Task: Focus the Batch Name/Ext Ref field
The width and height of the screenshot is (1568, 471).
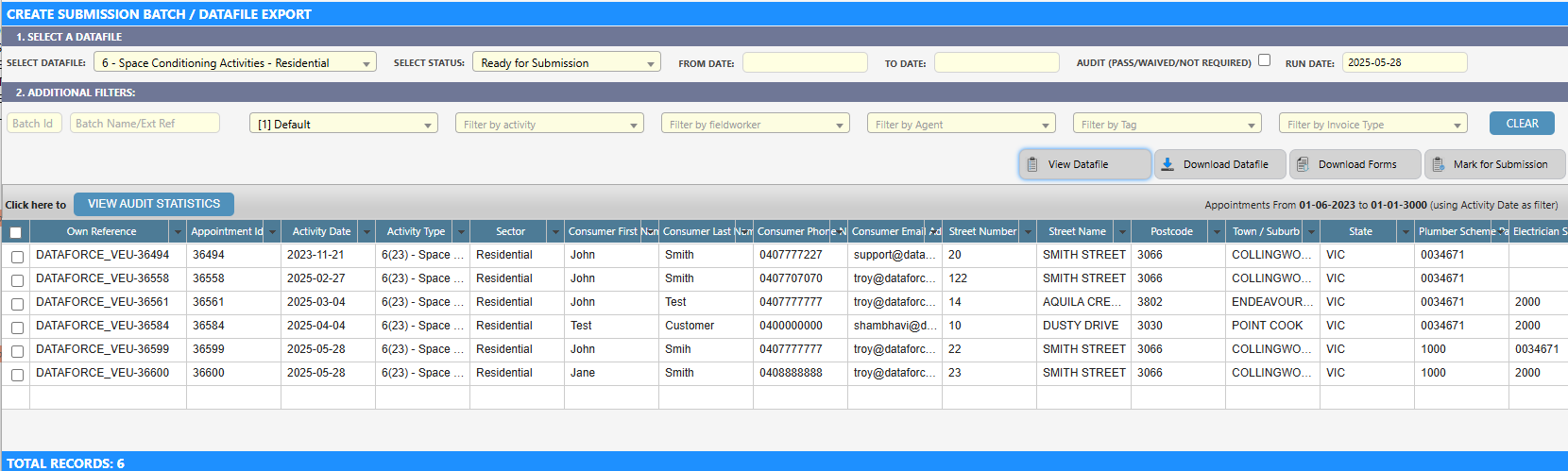Action: click(145, 124)
